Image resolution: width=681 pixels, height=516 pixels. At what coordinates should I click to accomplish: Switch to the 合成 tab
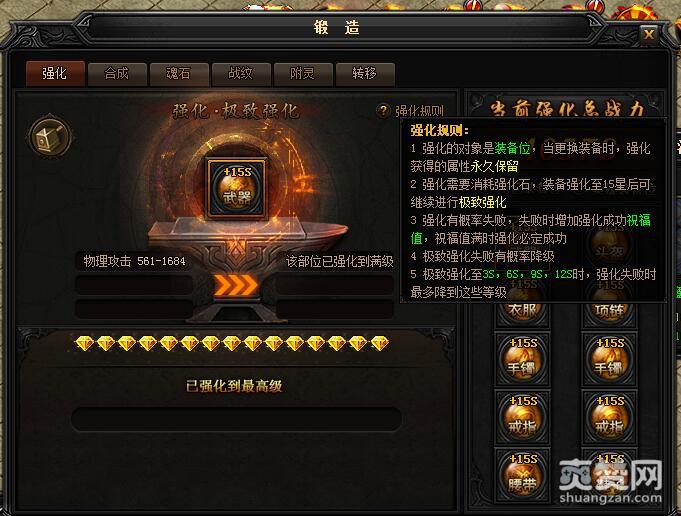(x=116, y=73)
